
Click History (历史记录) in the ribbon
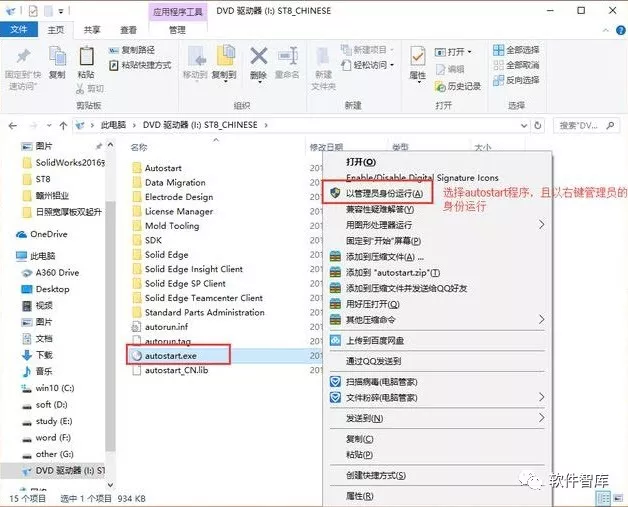click(x=458, y=86)
